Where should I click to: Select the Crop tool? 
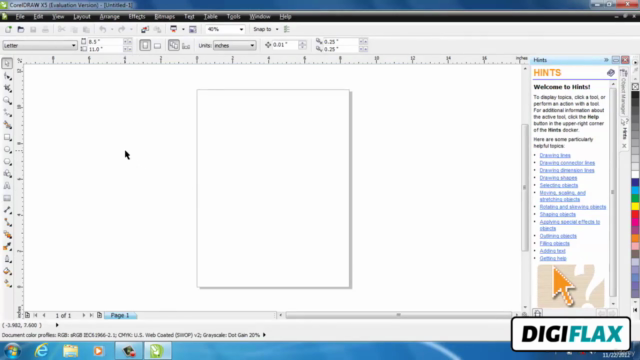click(x=7, y=88)
